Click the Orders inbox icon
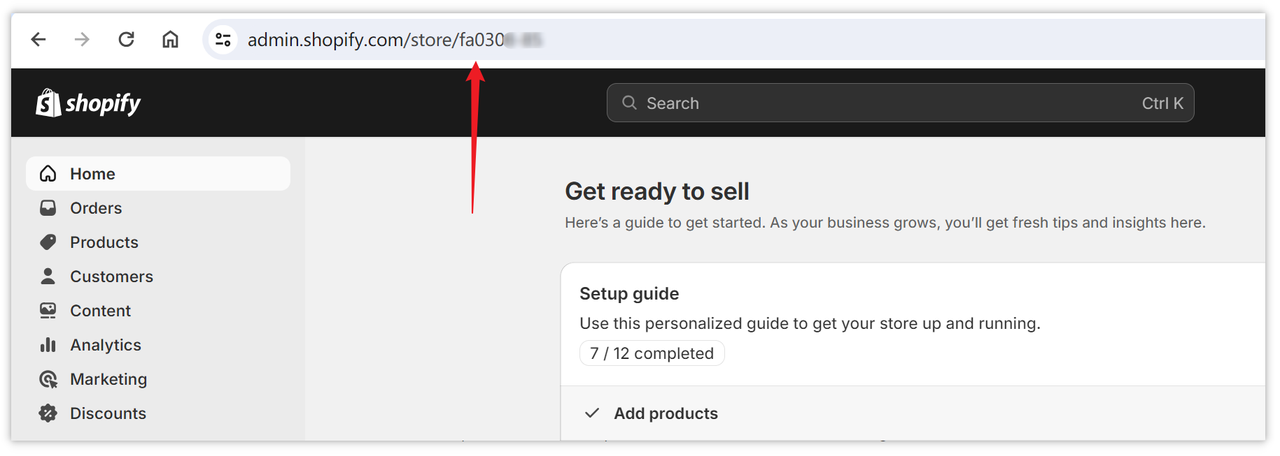 point(48,208)
